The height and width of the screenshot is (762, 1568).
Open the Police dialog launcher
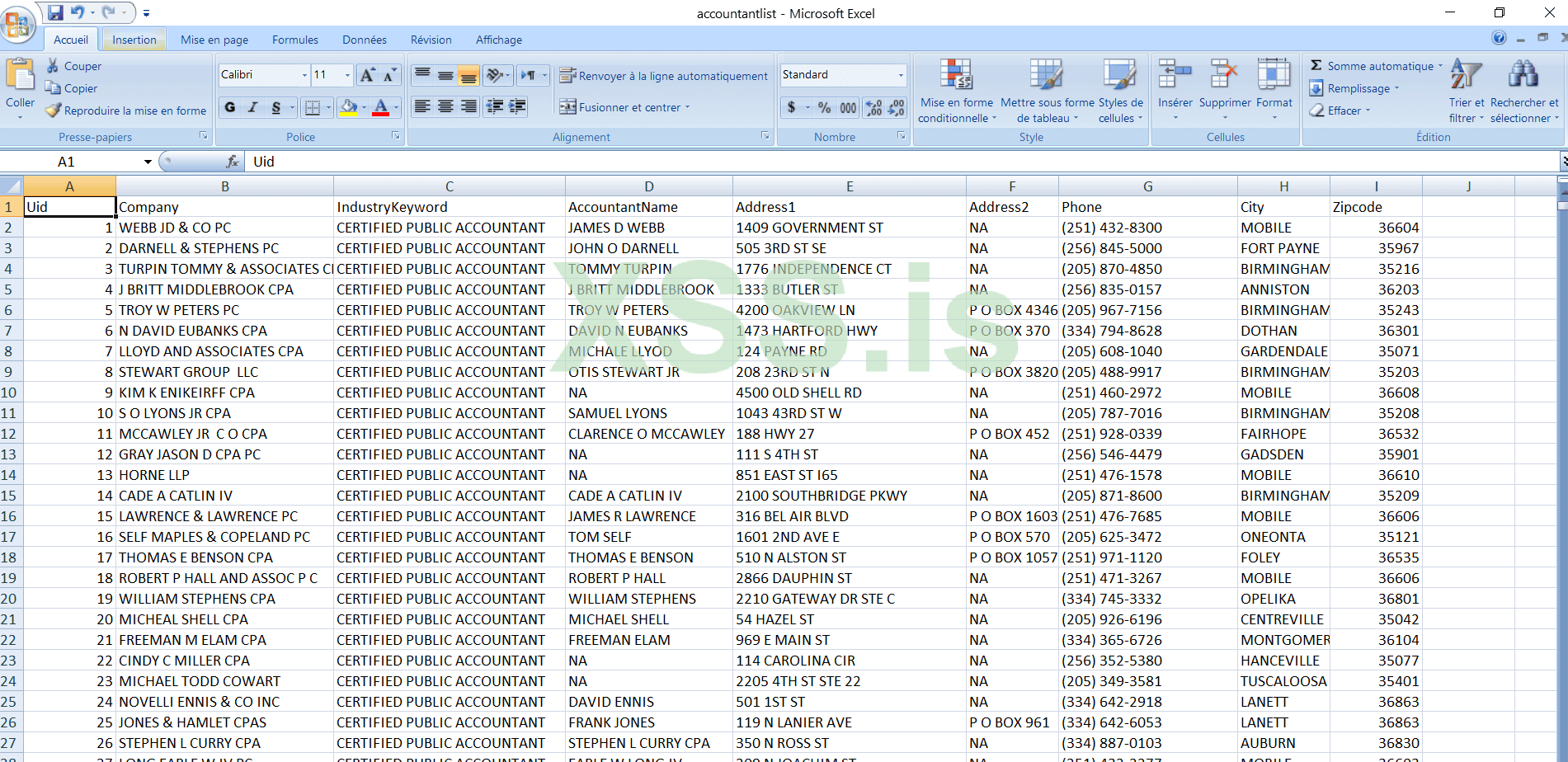pos(396,136)
